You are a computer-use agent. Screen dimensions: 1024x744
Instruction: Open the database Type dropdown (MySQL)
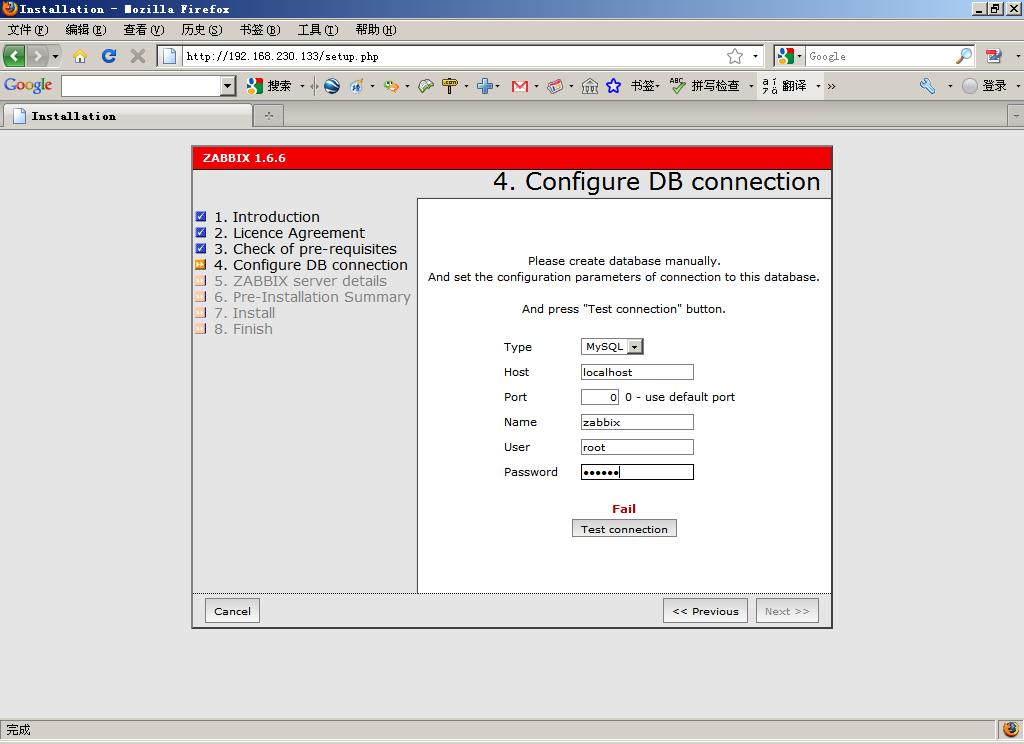click(x=612, y=346)
